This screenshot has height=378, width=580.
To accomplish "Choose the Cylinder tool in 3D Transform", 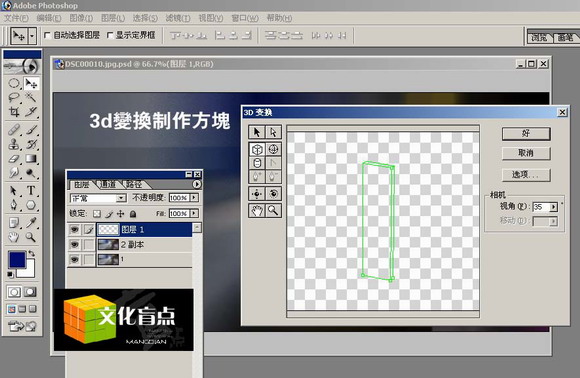I will (257, 163).
